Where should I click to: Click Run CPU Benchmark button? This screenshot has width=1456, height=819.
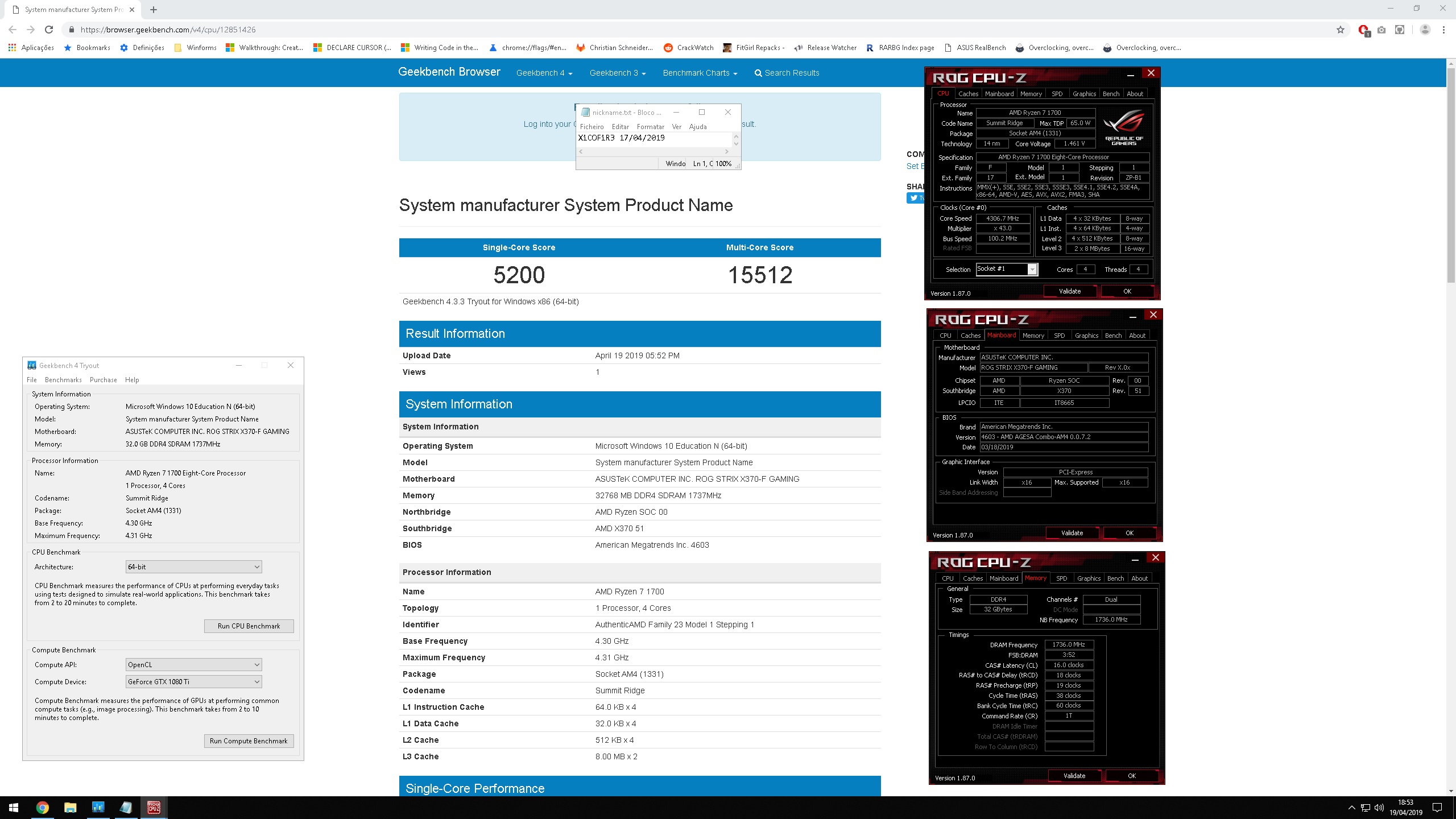click(249, 626)
